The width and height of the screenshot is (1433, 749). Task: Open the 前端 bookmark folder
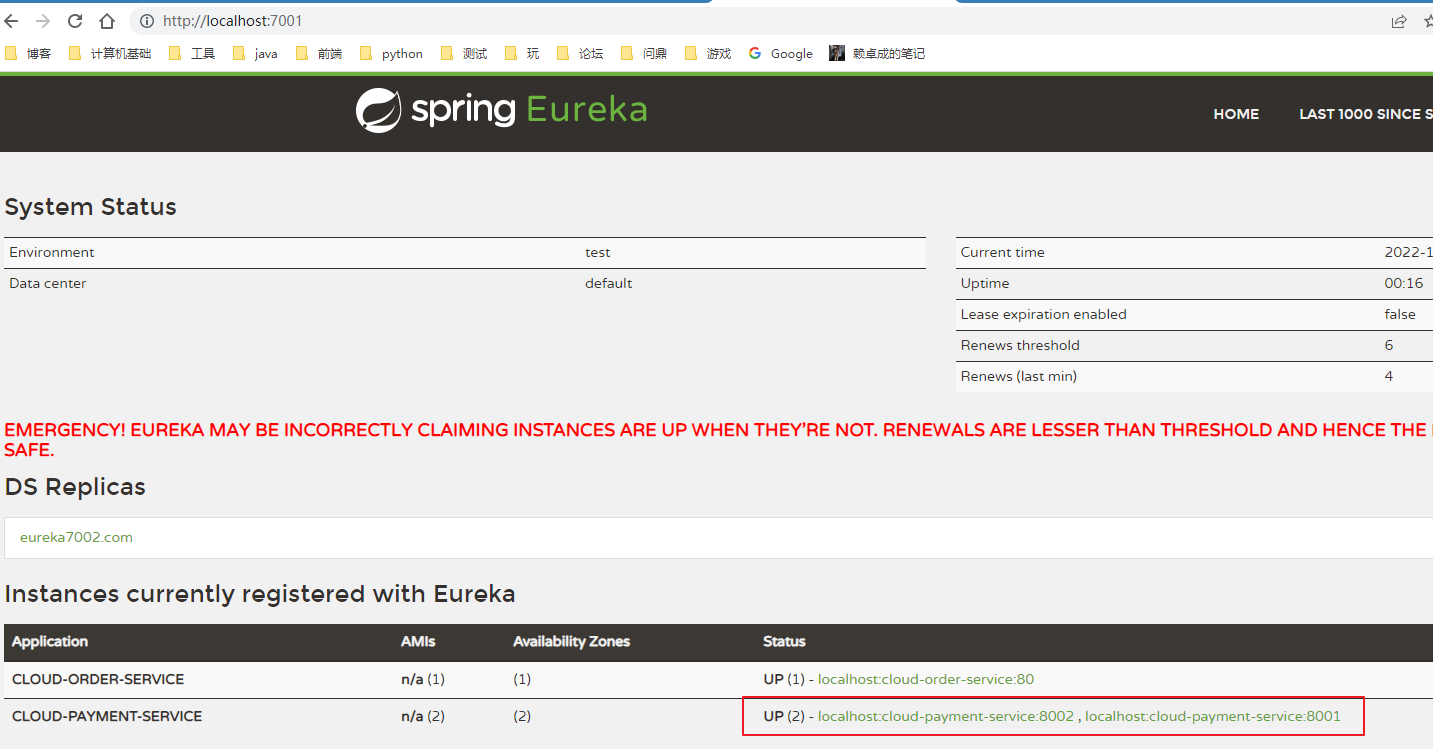[319, 53]
